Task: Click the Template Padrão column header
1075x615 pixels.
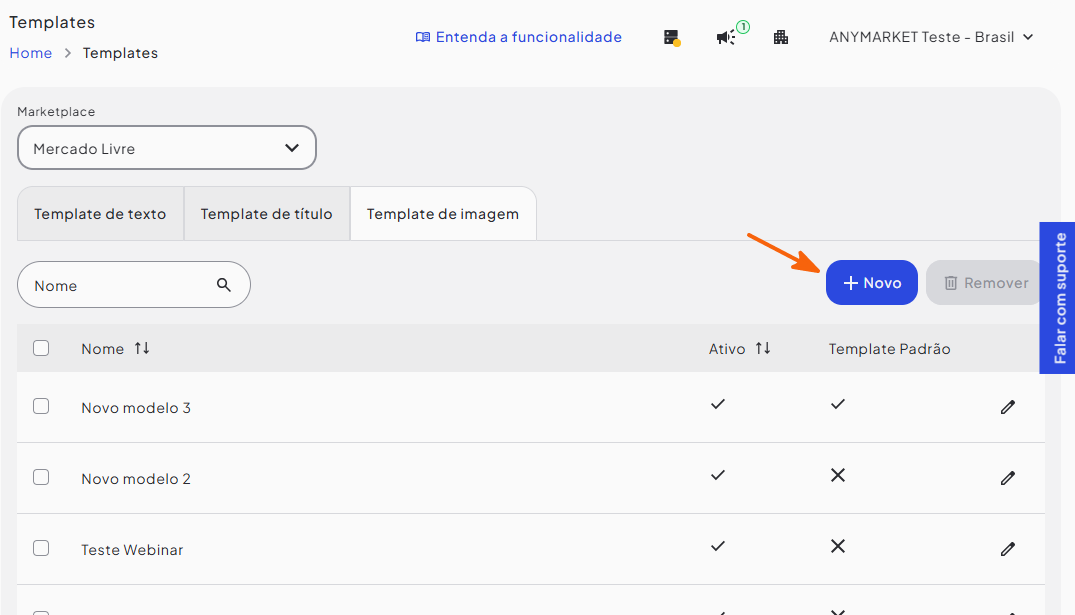Action: click(889, 349)
